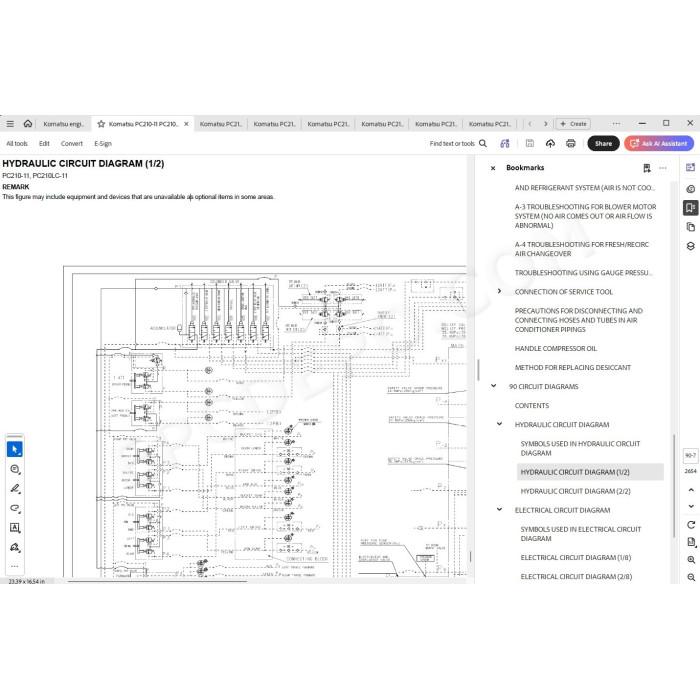700x700 pixels.
Task: Choose the Select arrow tool
Action: (x=15, y=449)
